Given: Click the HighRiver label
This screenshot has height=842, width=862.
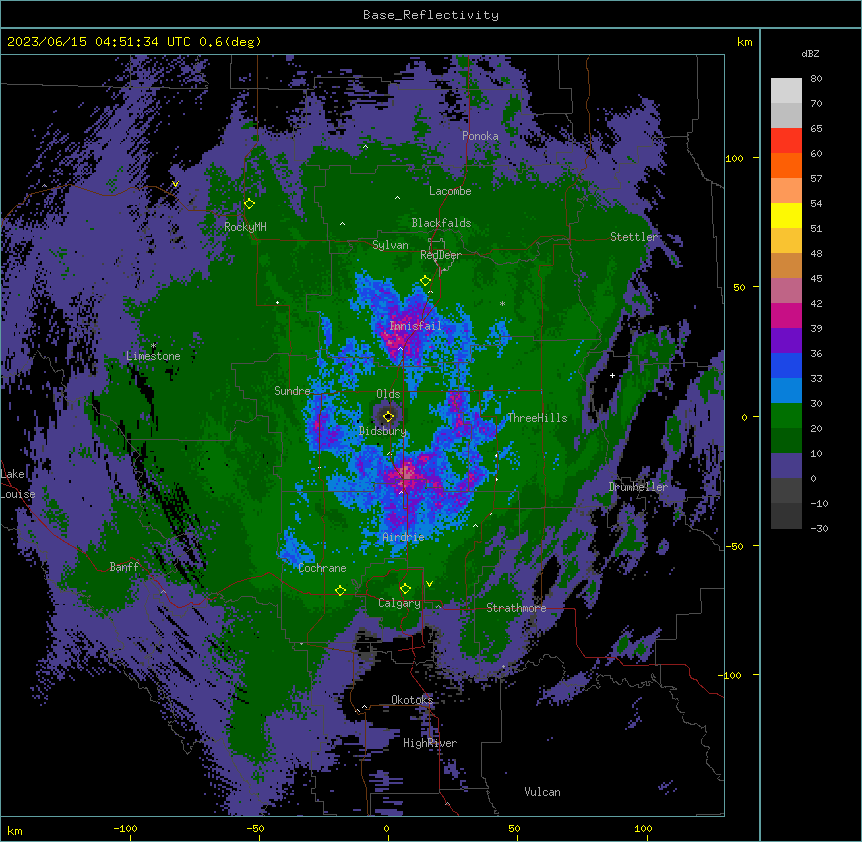Looking at the screenshot, I should click(x=430, y=743).
